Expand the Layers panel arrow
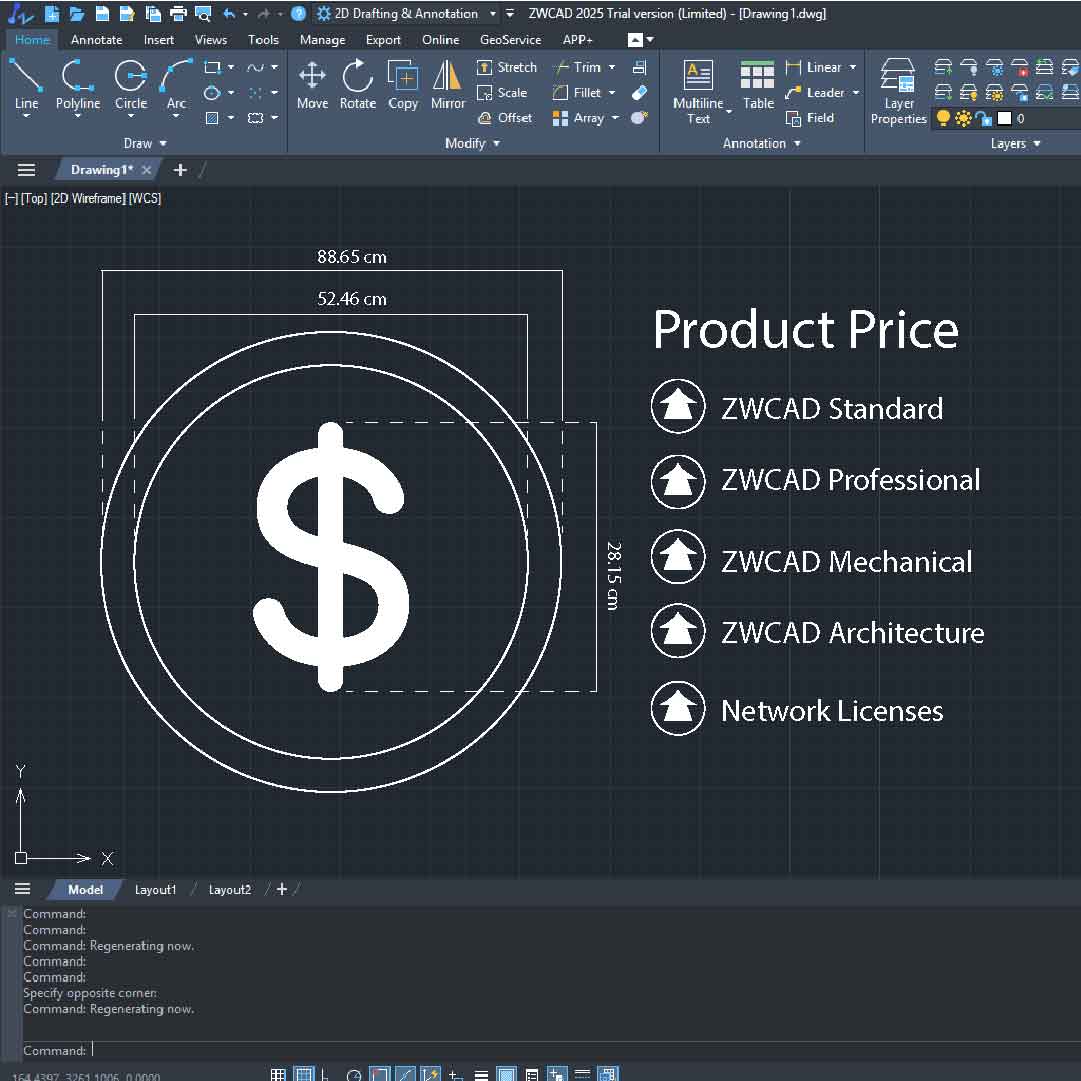 [1037, 143]
